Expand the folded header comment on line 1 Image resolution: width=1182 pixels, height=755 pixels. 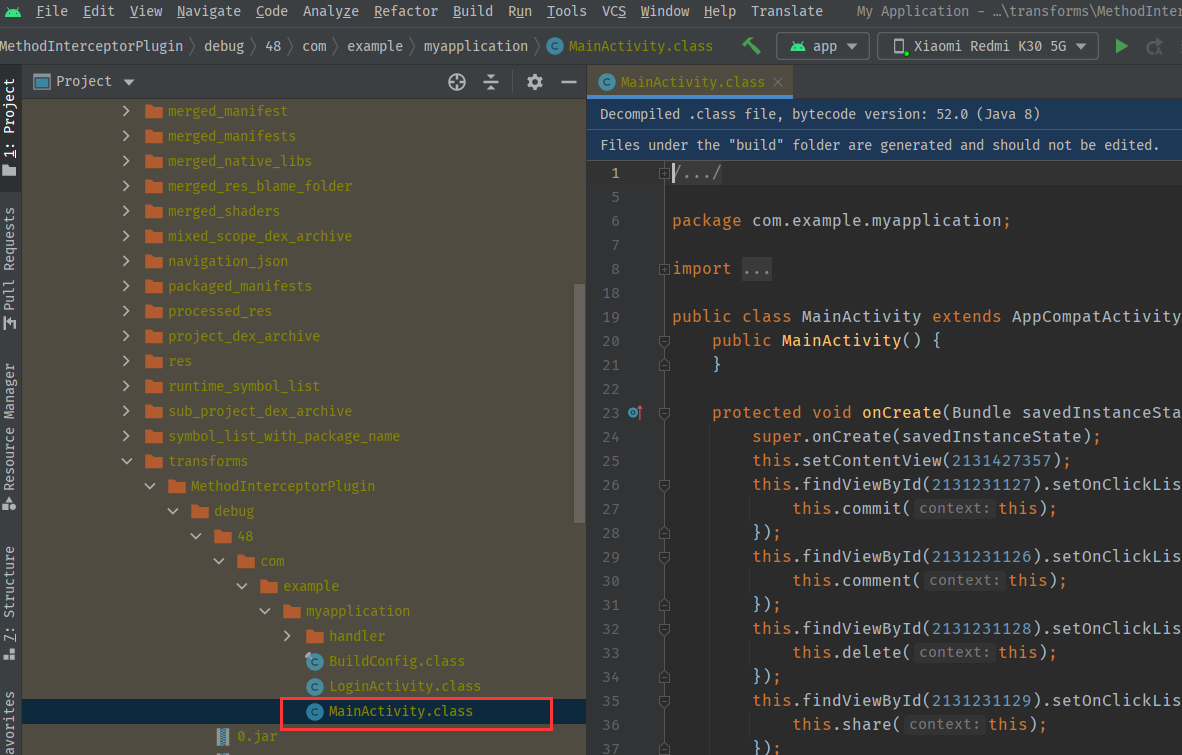pos(664,173)
